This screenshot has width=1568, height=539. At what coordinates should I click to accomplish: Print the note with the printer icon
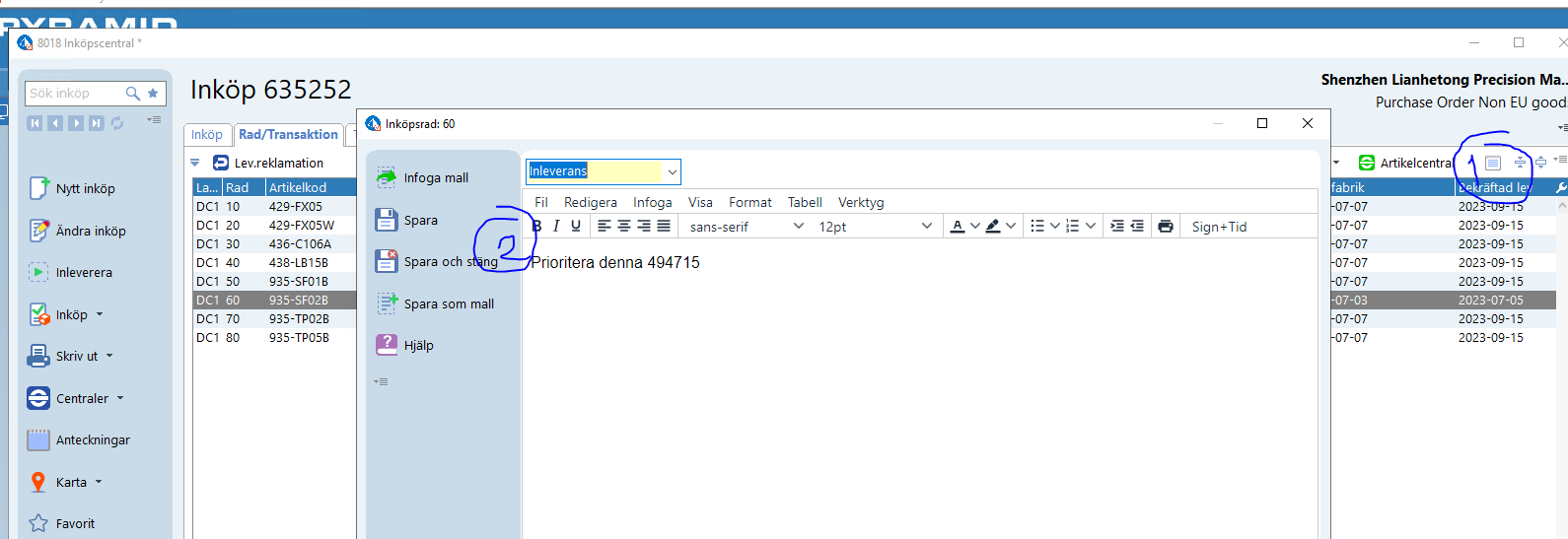tap(1165, 226)
